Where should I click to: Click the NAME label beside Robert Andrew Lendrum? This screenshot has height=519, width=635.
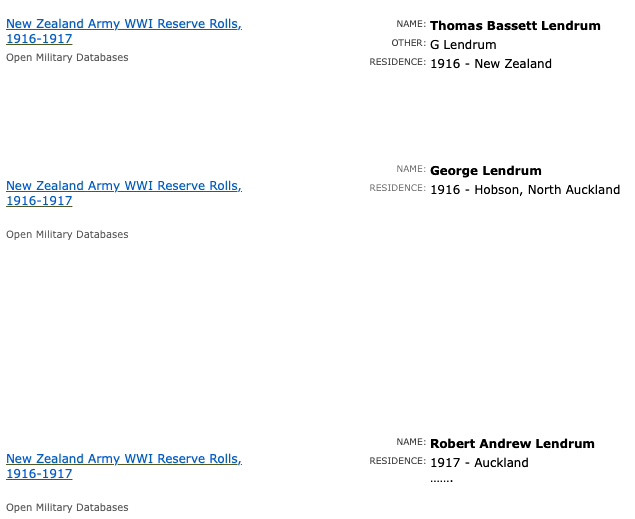(x=410, y=443)
